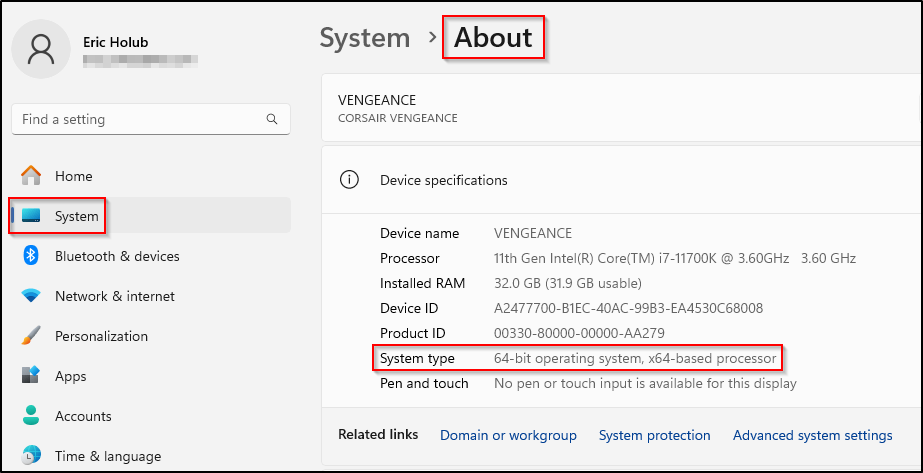Click the System type row value
The height and width of the screenshot is (473, 923).
pos(634,358)
